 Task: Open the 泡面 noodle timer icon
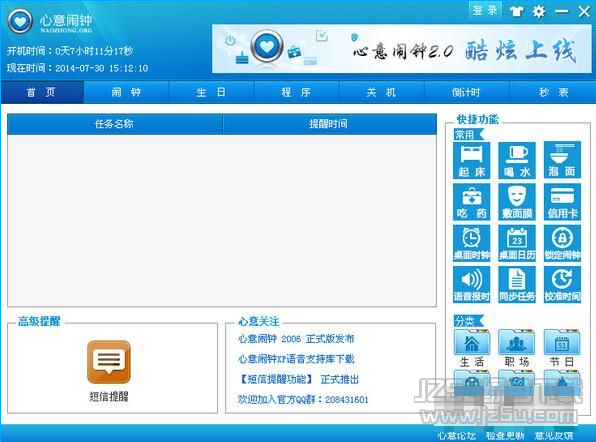562,160
